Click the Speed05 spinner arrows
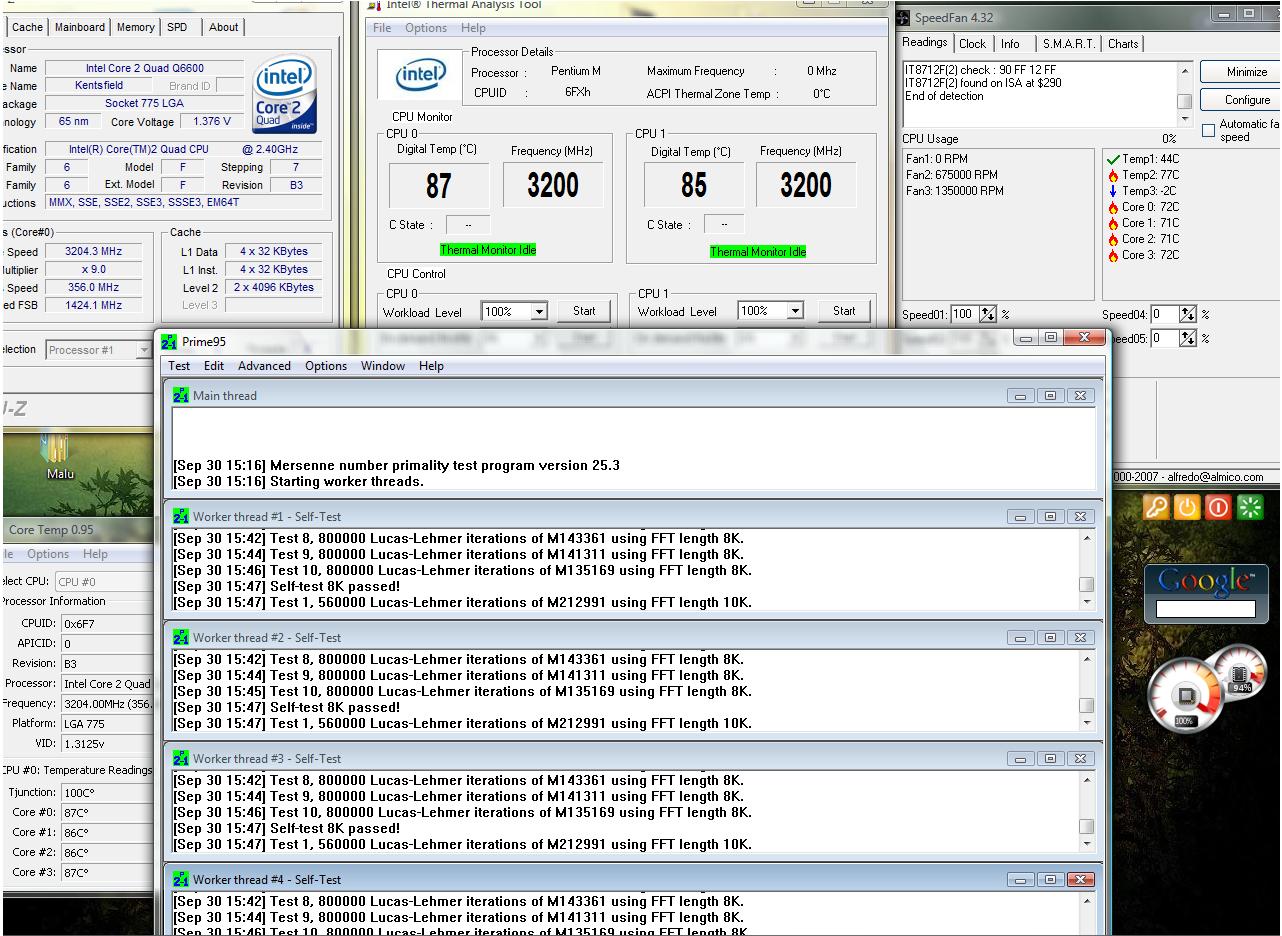Viewport: 1282px width, 936px height. click(1188, 338)
